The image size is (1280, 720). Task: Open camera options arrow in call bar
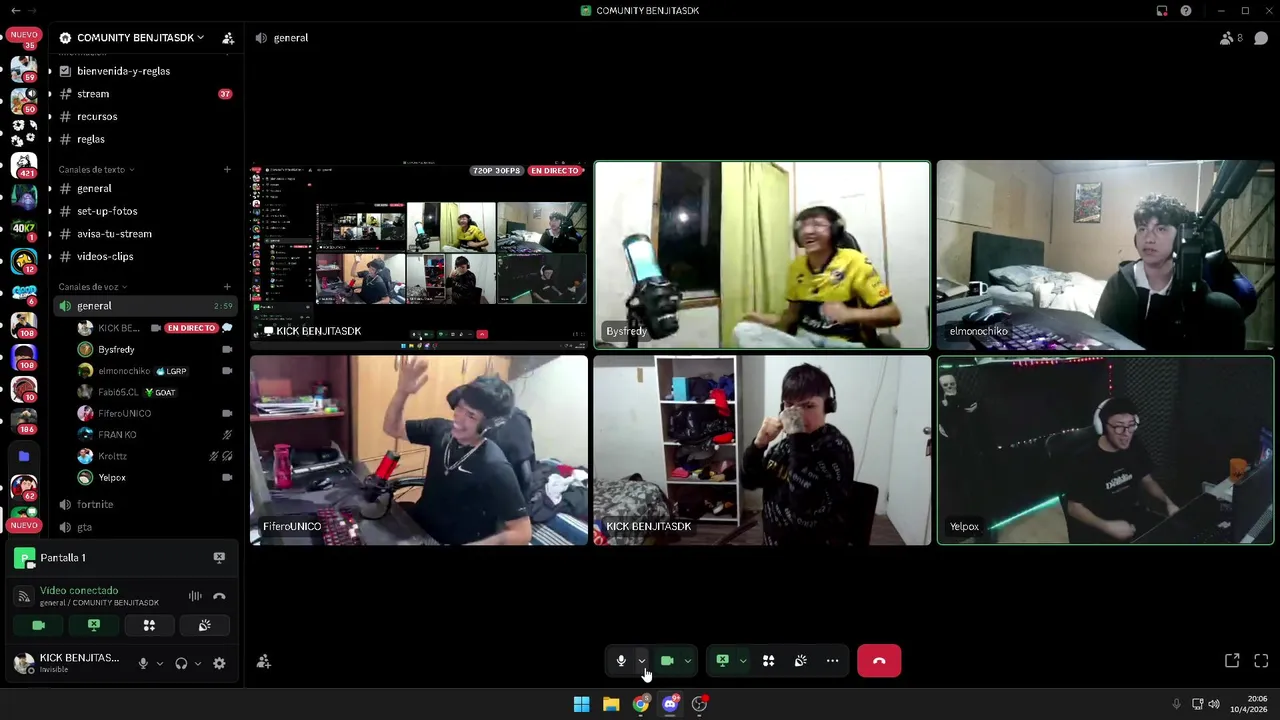(687, 661)
